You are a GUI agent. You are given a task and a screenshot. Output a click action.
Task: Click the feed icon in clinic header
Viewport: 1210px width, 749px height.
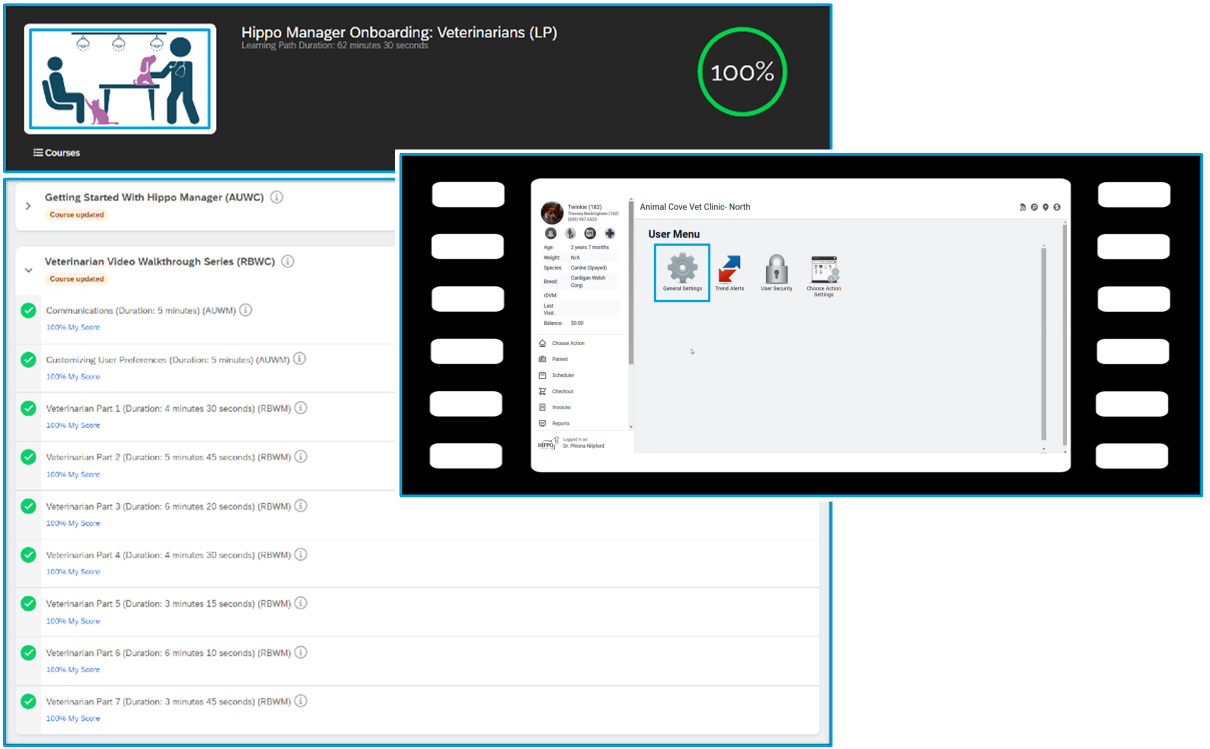[1023, 207]
